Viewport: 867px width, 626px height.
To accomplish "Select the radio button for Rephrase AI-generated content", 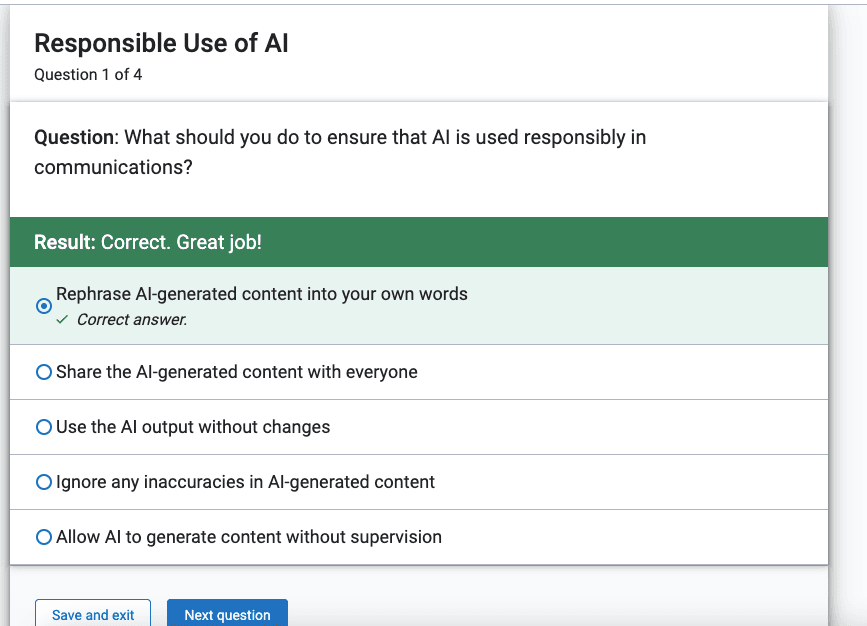I will click(44, 306).
